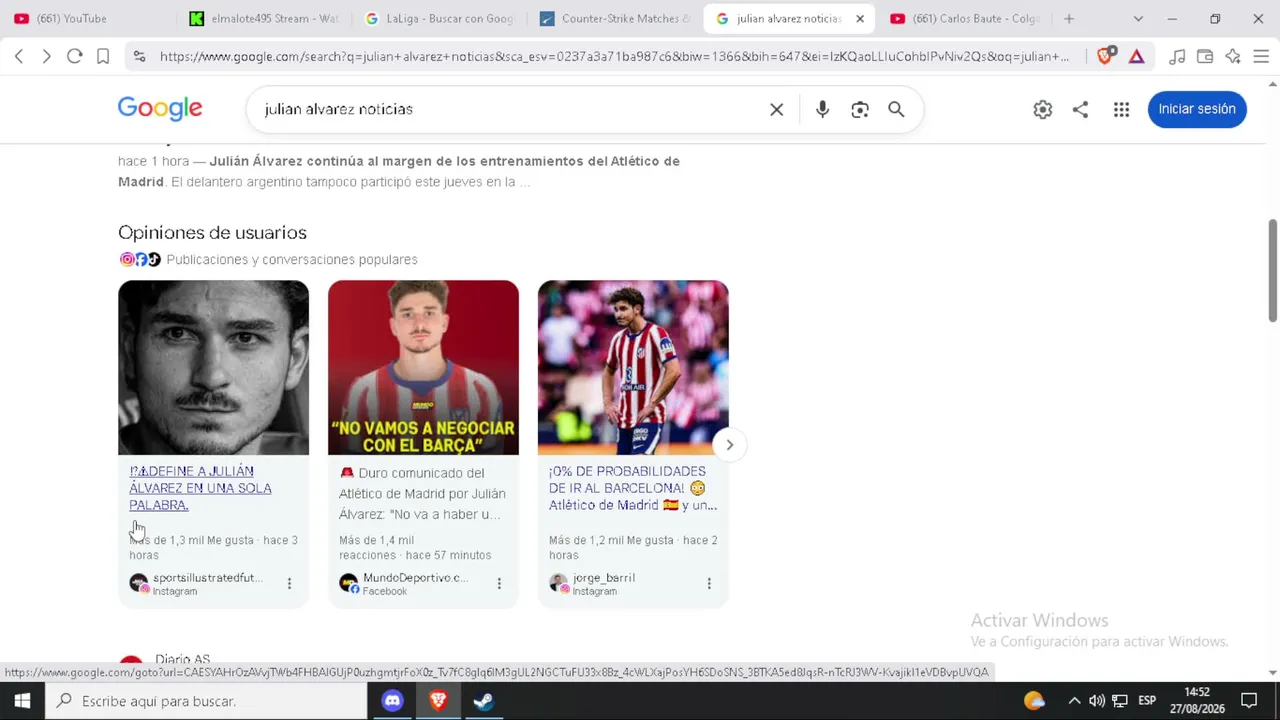The image size is (1280, 720).
Task: Open a new browser tab
Action: coord(1069,19)
